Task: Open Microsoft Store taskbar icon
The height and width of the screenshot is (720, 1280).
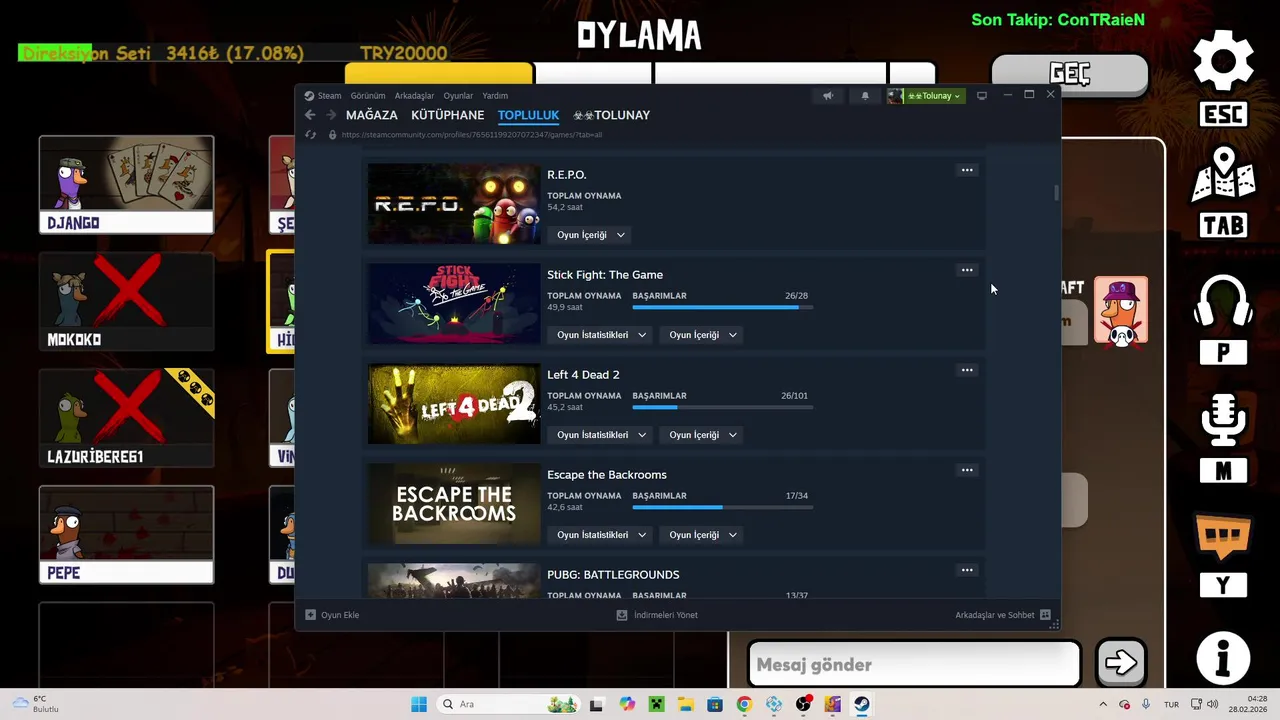Action: 715,704
